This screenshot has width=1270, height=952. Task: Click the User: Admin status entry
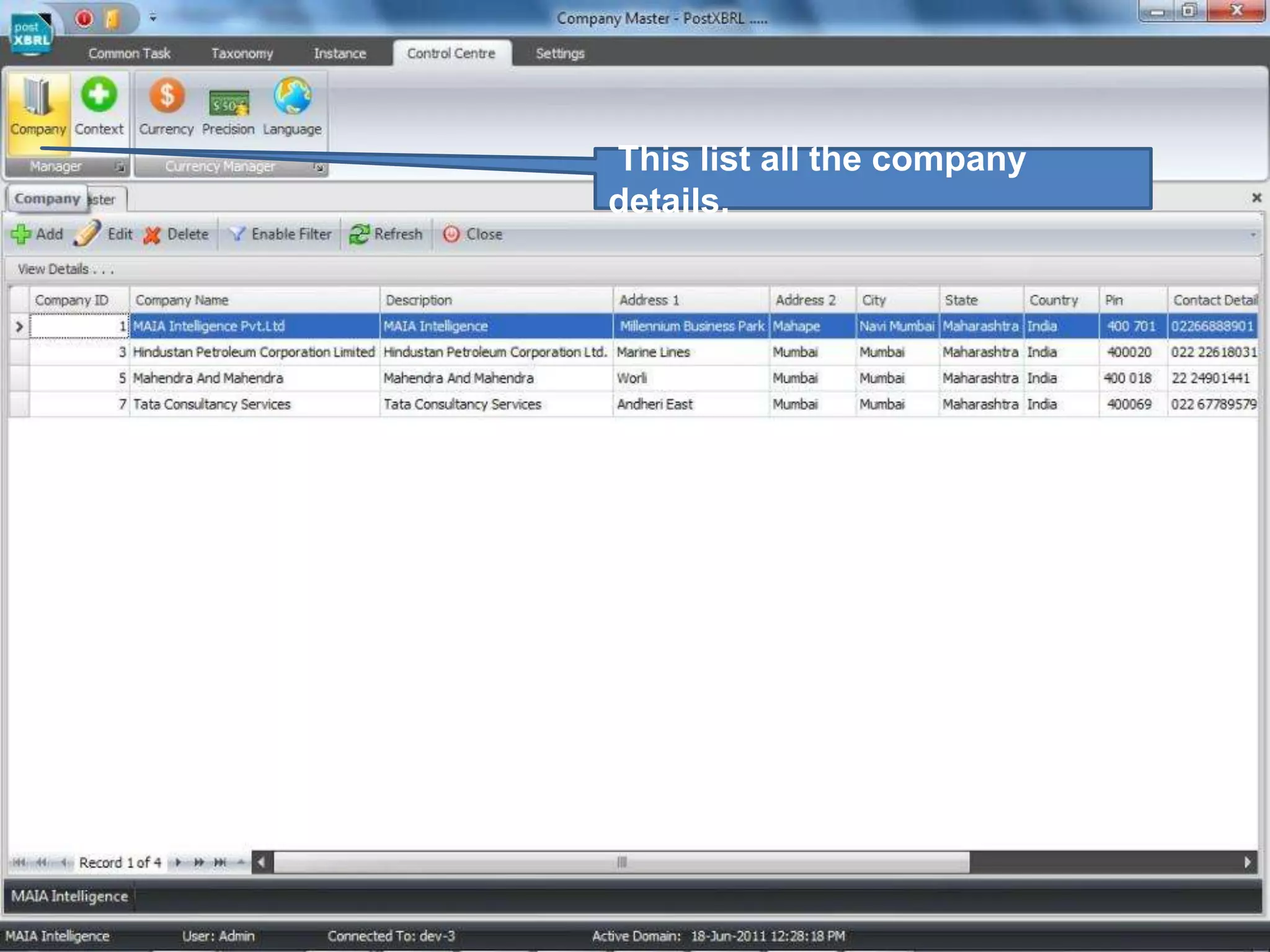point(218,936)
